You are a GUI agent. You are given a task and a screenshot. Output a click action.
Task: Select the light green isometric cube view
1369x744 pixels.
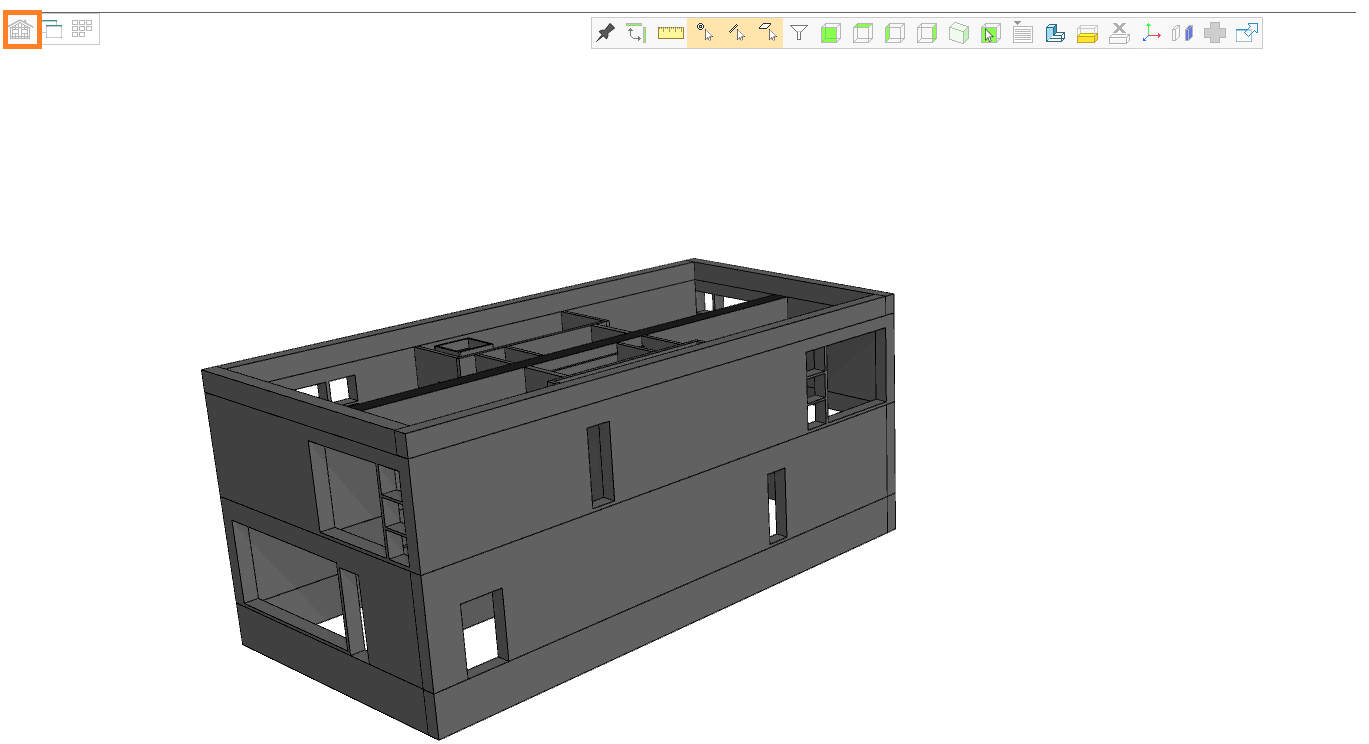(958, 33)
